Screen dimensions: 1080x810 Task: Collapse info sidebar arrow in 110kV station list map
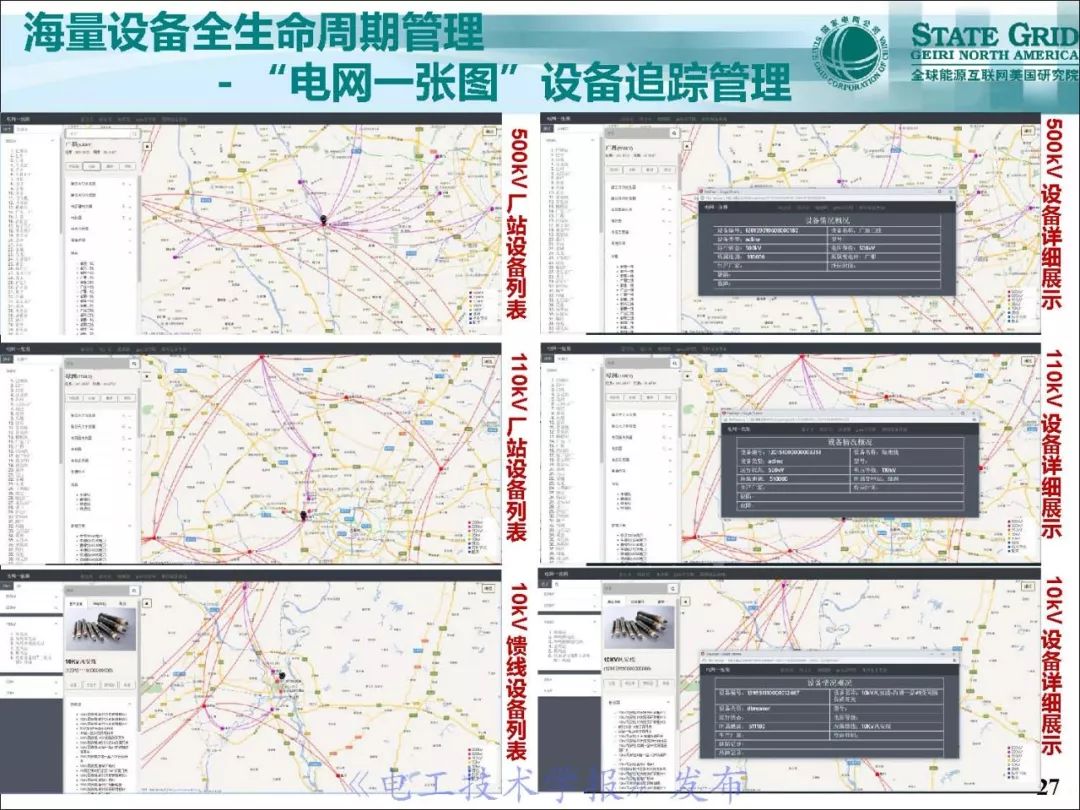(x=147, y=376)
